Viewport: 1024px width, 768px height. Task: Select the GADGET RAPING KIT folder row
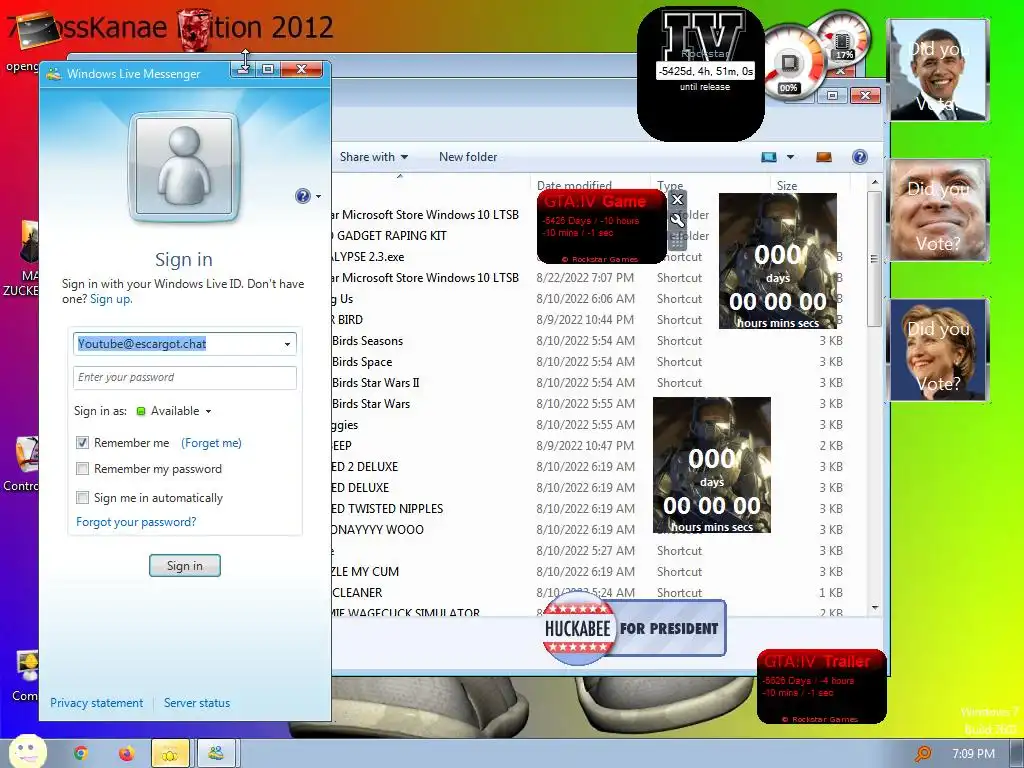pos(591,236)
